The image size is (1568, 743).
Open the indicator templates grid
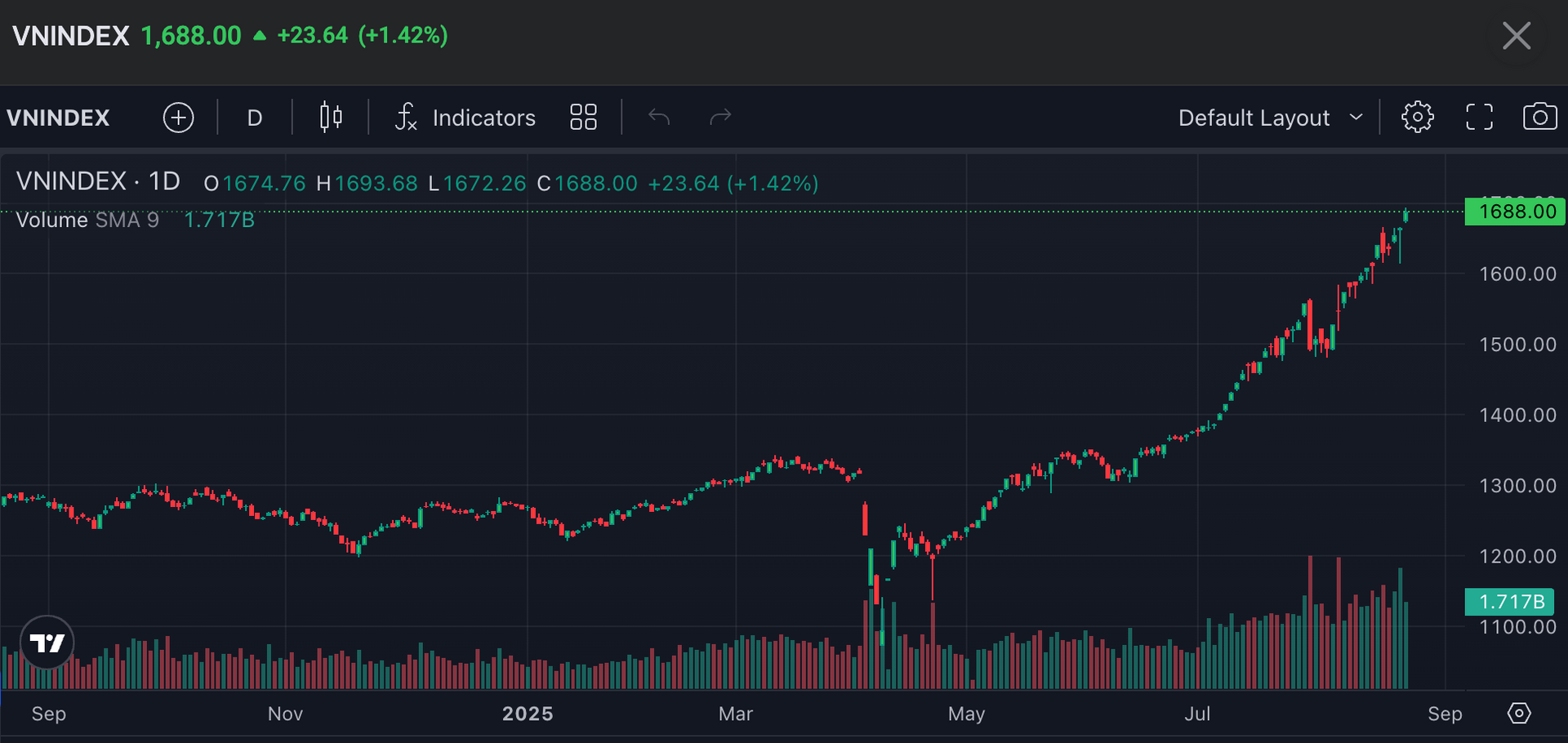pyautogui.click(x=583, y=118)
